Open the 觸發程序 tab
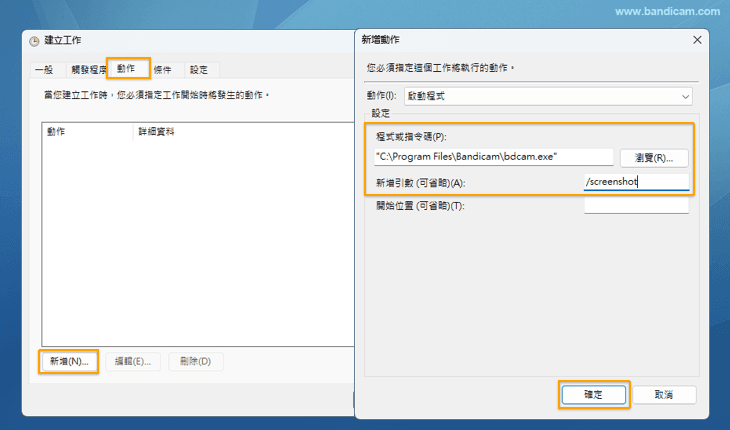Image resolution: width=730 pixels, height=430 pixels. (x=87, y=70)
